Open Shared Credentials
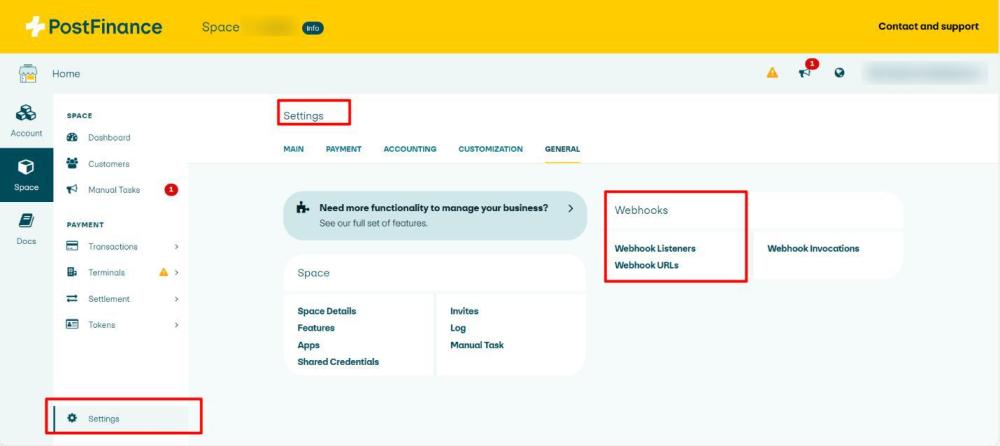 [338, 361]
